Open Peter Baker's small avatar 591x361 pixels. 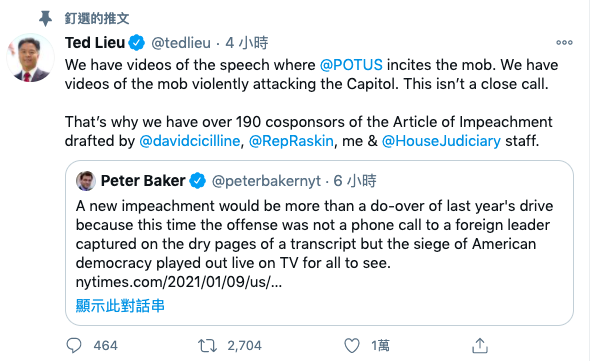click(86, 181)
